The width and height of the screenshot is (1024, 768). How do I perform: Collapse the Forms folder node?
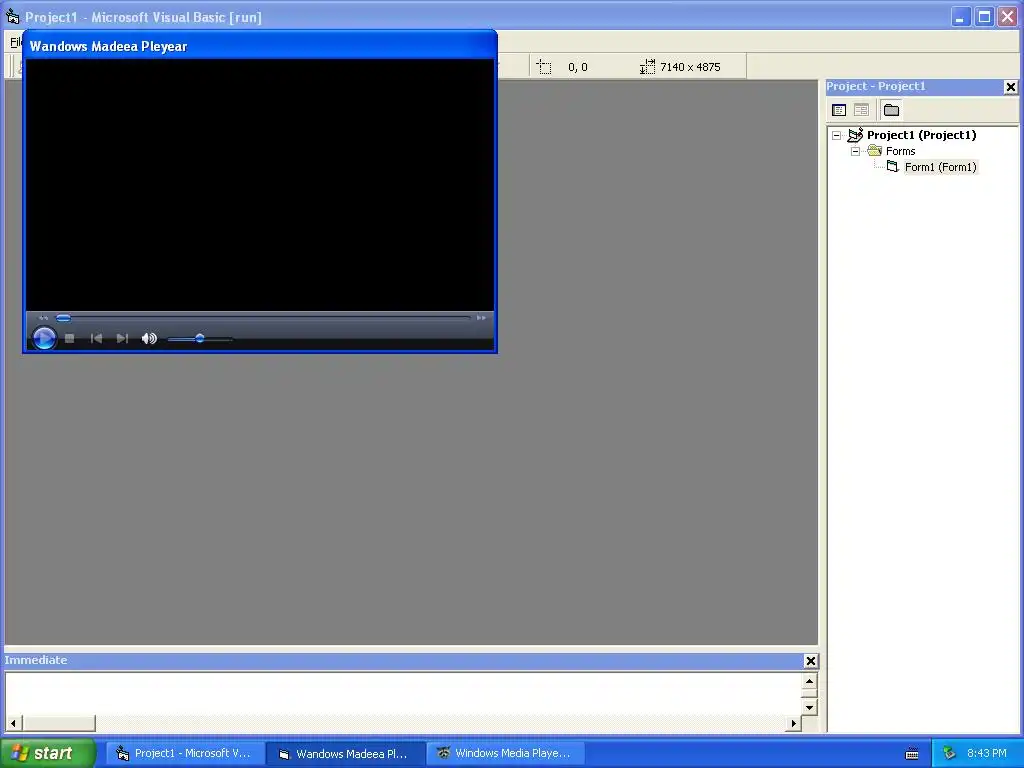[x=856, y=152]
